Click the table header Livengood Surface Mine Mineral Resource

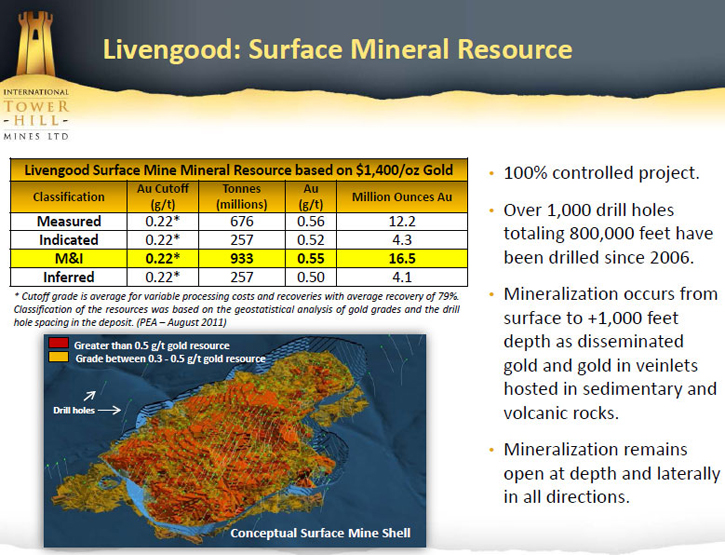click(x=239, y=170)
